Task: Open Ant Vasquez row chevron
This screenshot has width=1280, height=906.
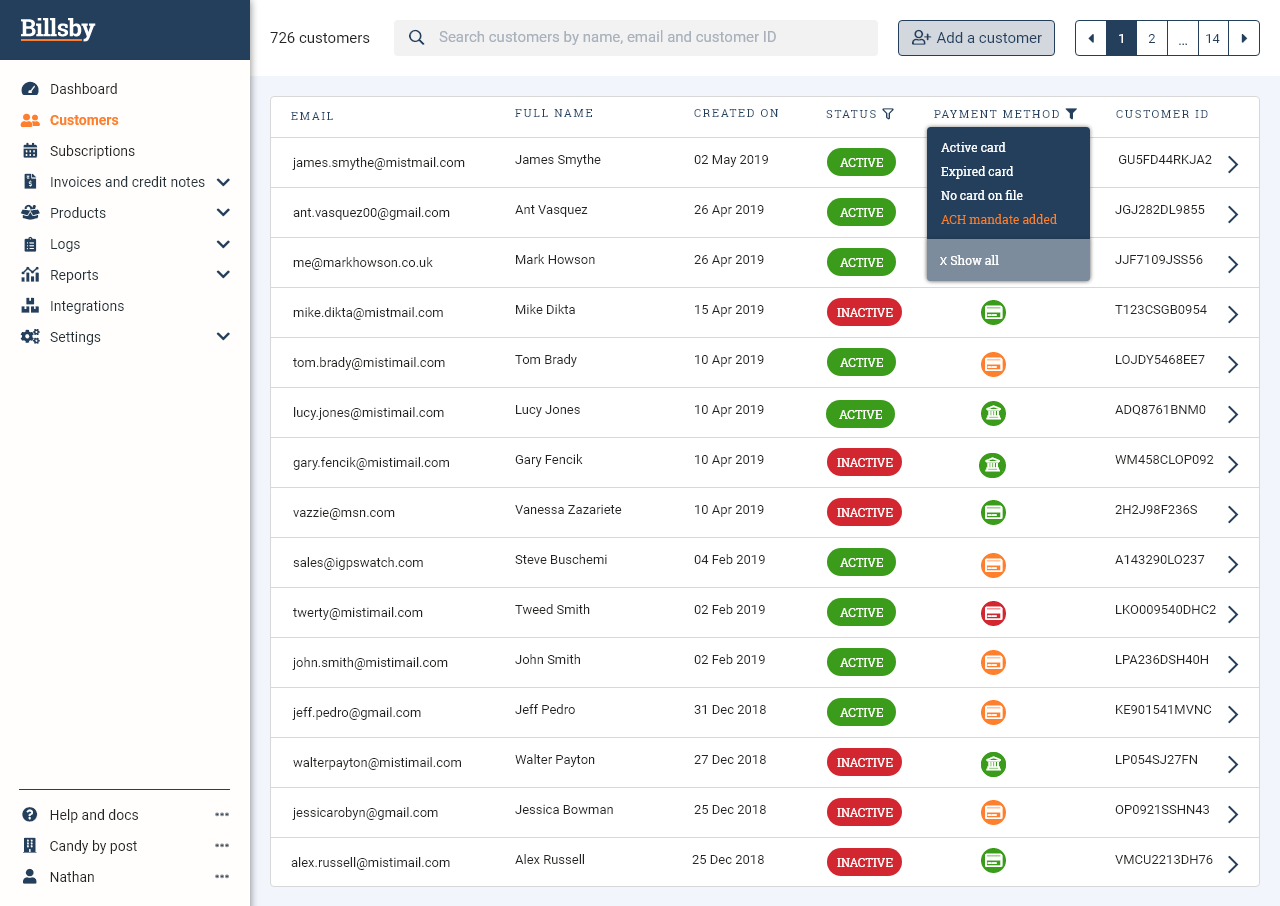Action: point(1233,214)
